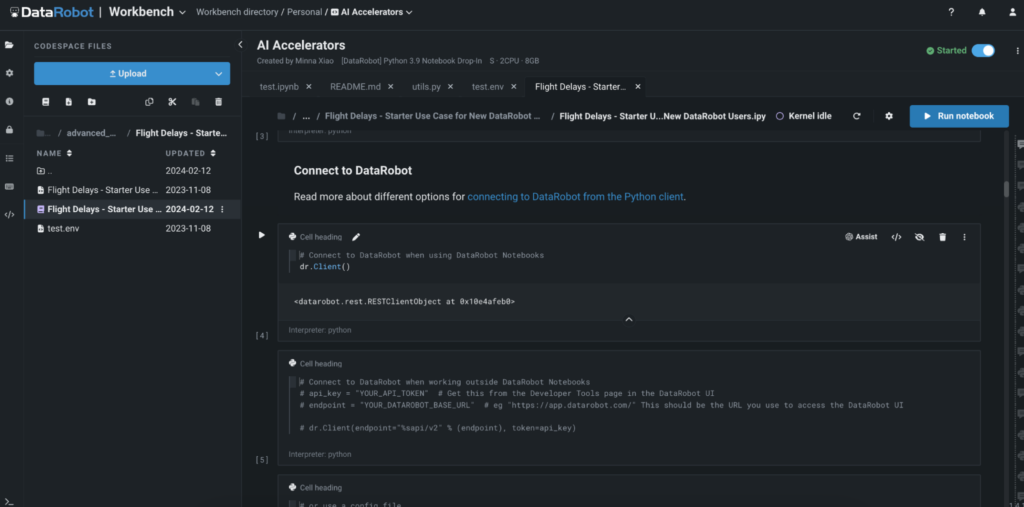Switch to the test.env tab
This screenshot has width=1024, height=507.
(x=488, y=86)
